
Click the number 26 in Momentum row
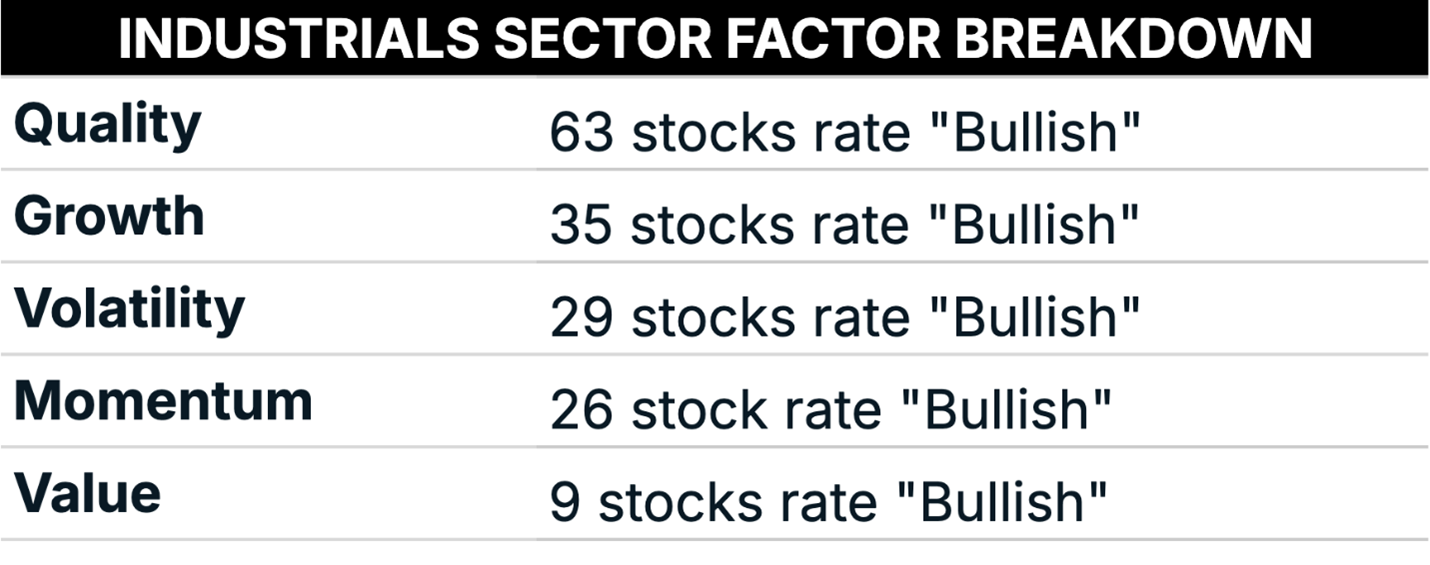581,410
